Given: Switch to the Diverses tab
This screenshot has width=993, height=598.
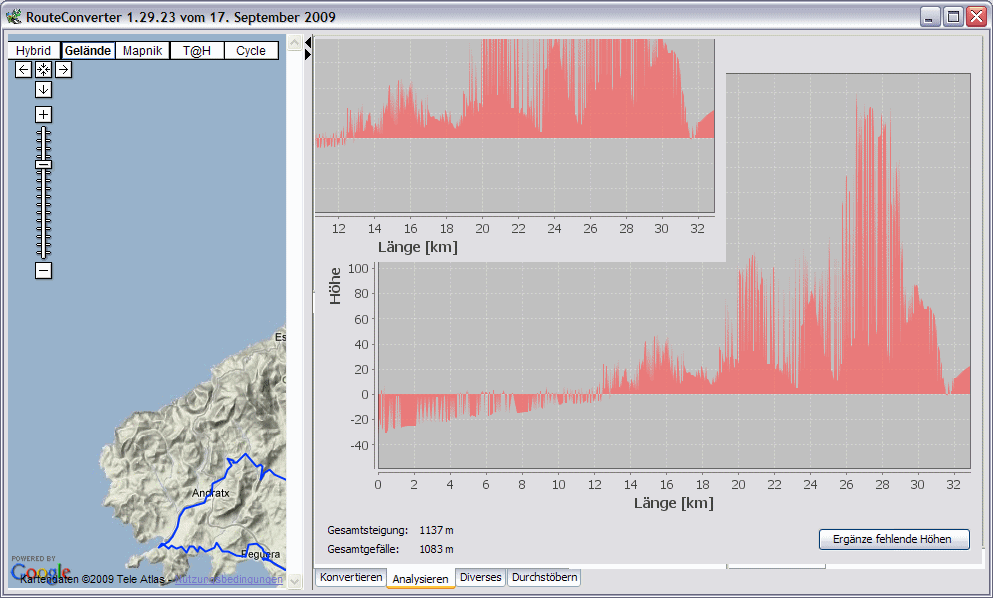Looking at the screenshot, I should tap(480, 578).
